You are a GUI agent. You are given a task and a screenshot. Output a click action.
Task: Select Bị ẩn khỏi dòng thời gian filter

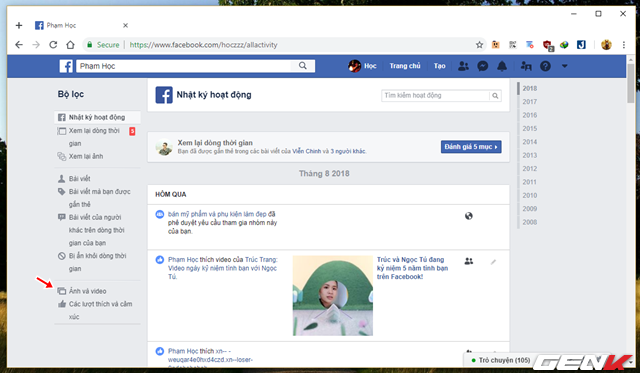pyautogui.click(x=97, y=262)
